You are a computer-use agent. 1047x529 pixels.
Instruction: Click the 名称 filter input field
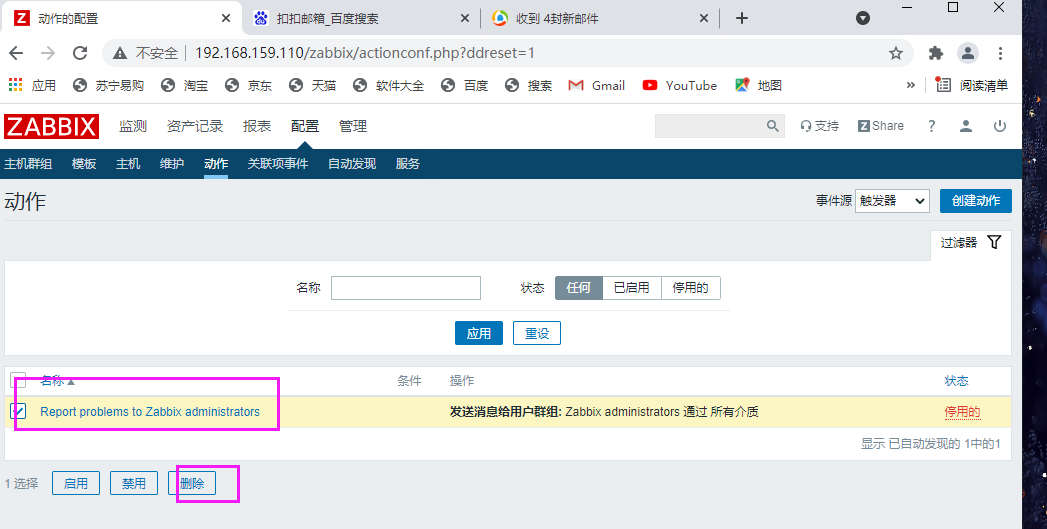(406, 288)
